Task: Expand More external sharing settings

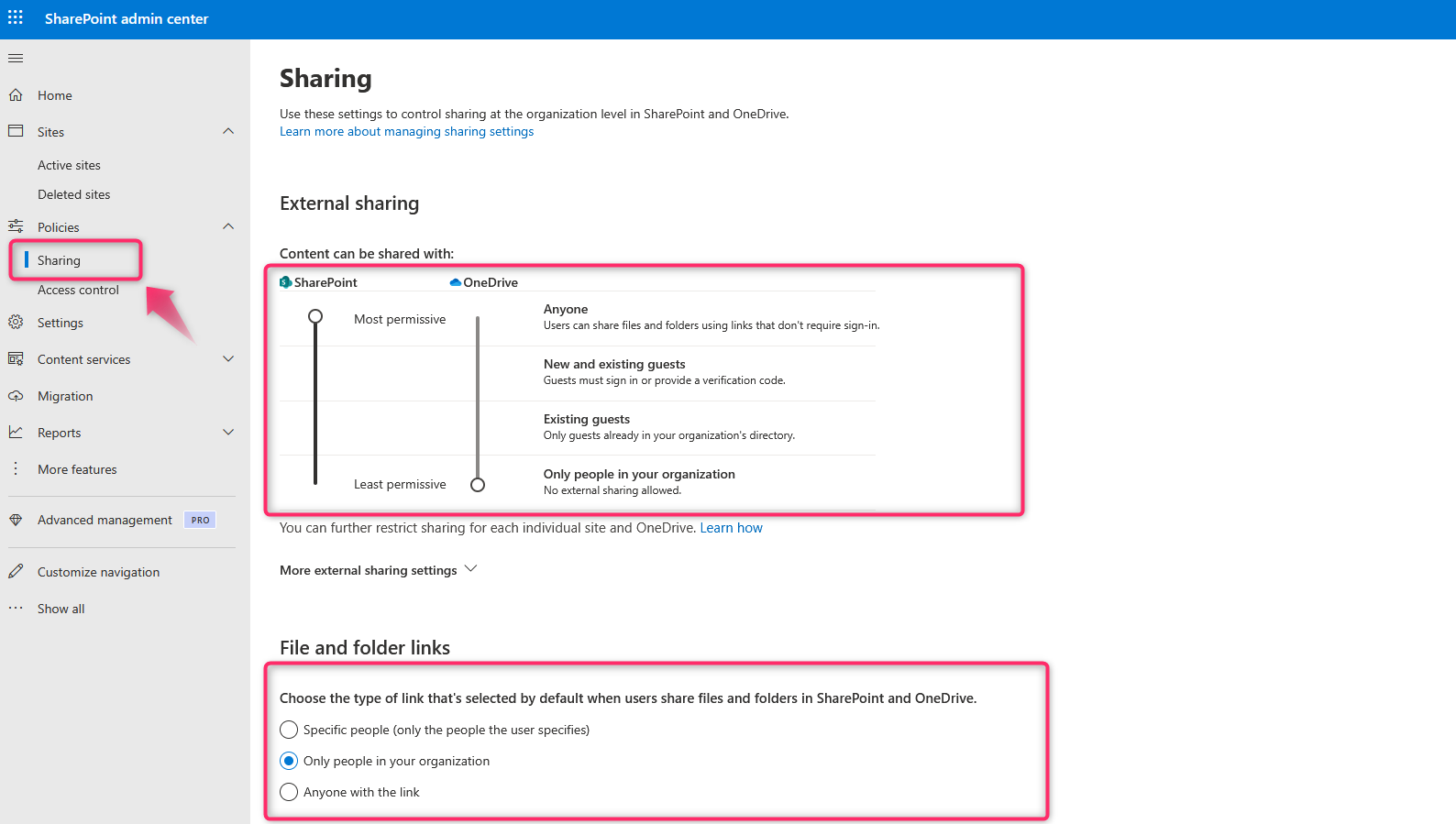Action: point(379,570)
